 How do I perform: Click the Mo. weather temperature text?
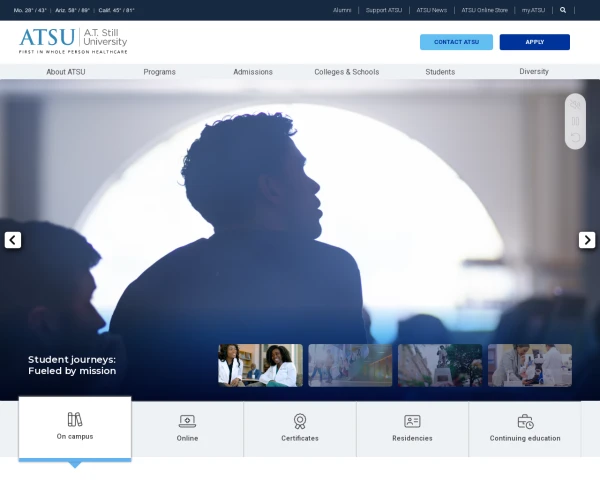[x=30, y=10]
